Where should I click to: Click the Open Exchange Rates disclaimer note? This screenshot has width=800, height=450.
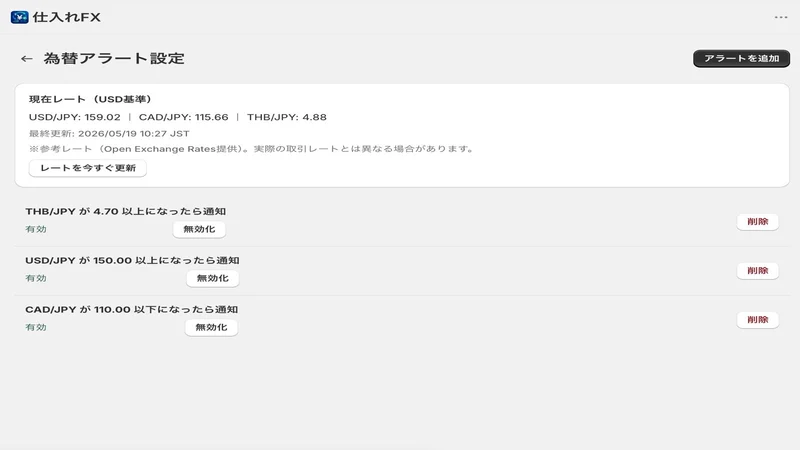tap(253, 149)
